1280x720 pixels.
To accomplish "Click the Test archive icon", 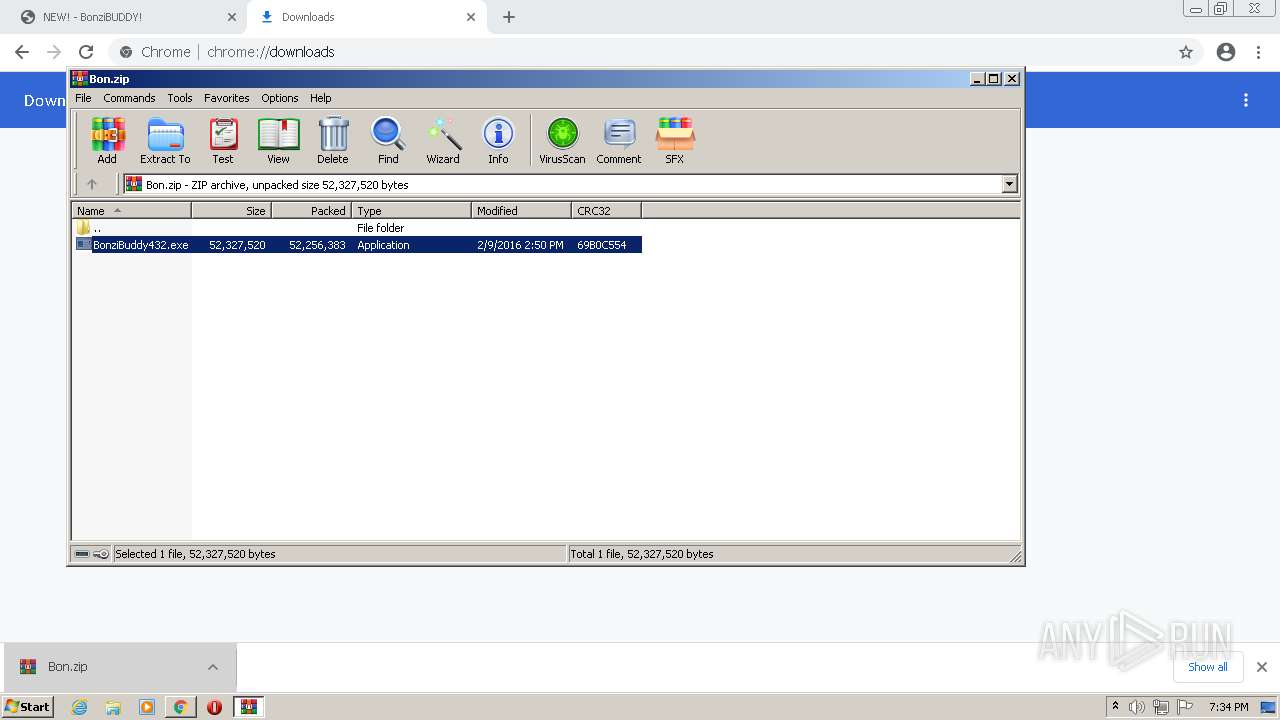I will [223, 140].
